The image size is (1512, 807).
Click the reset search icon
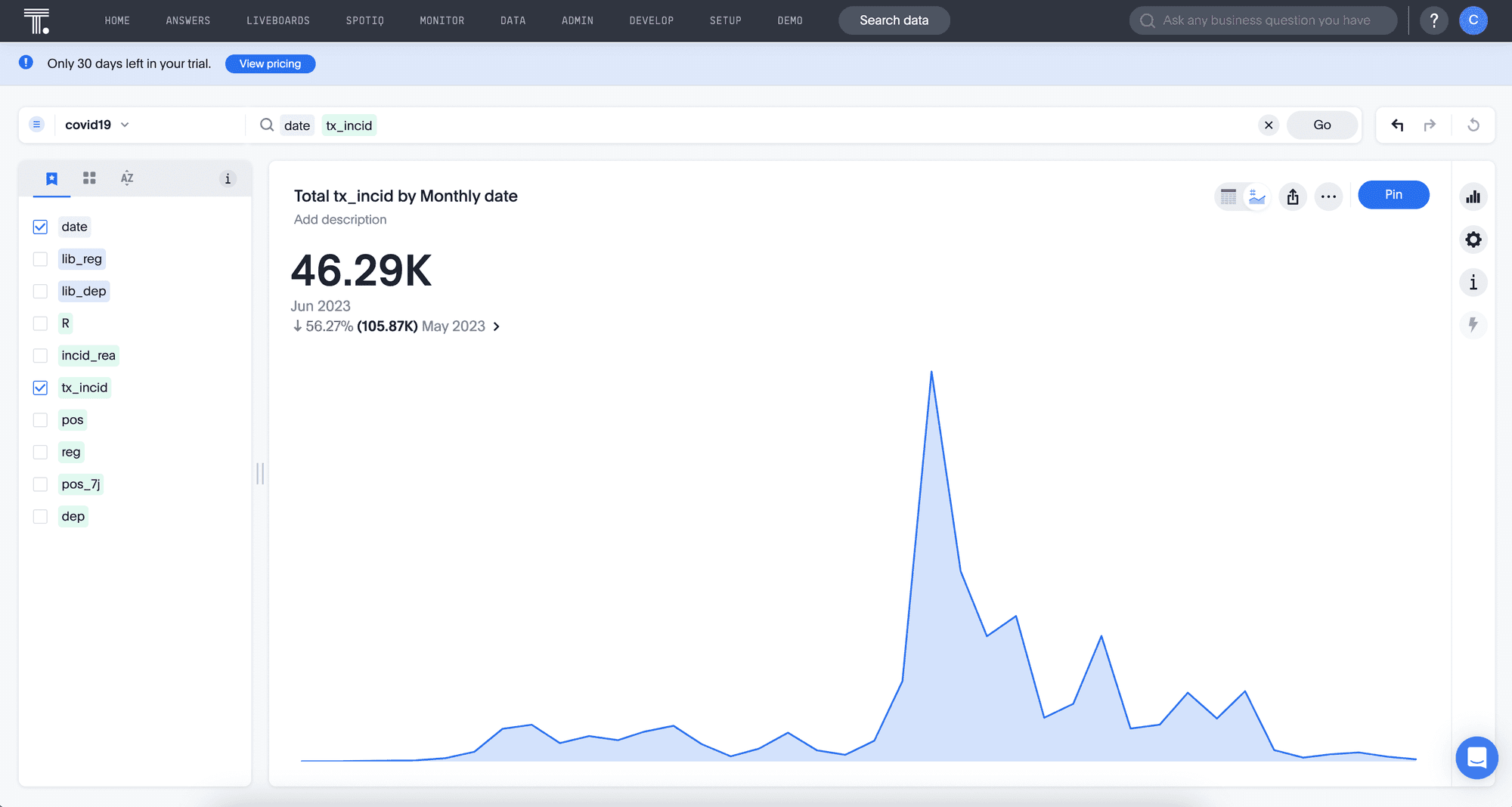1473,125
